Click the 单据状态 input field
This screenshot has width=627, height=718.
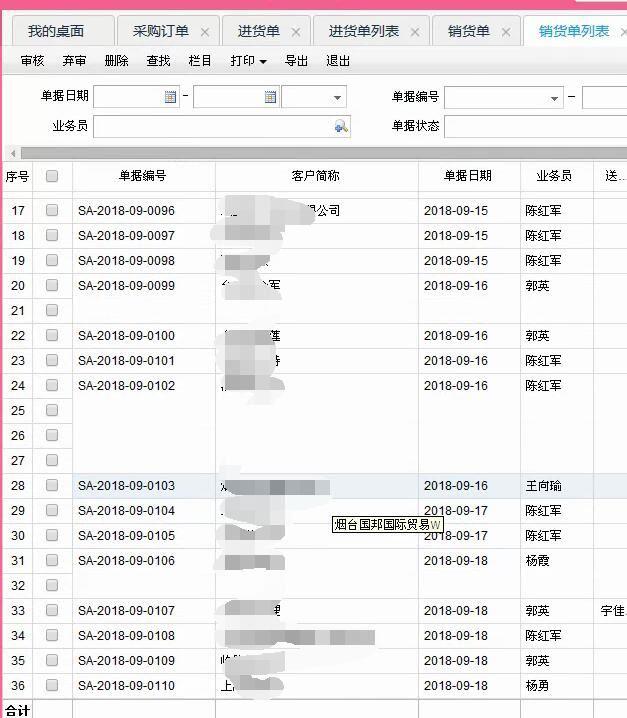[x=536, y=126]
